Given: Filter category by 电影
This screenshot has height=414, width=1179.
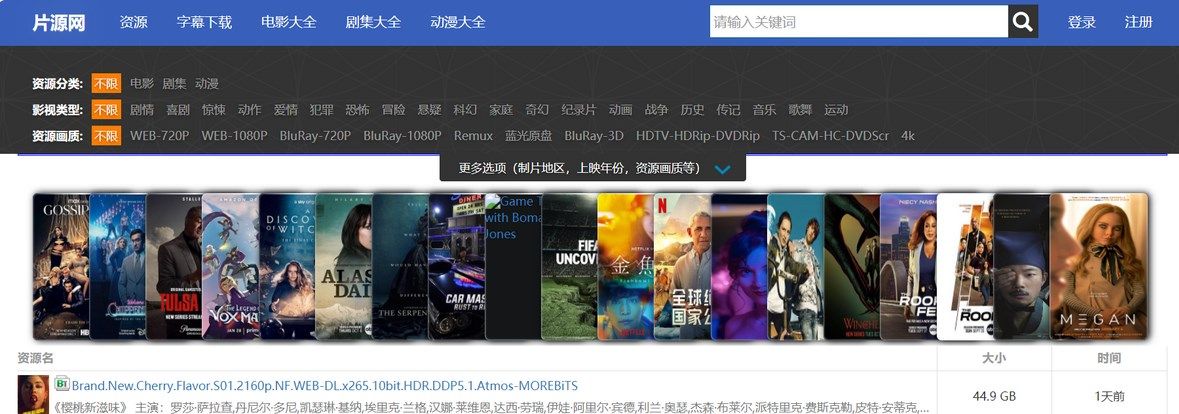Looking at the screenshot, I should (x=142, y=83).
